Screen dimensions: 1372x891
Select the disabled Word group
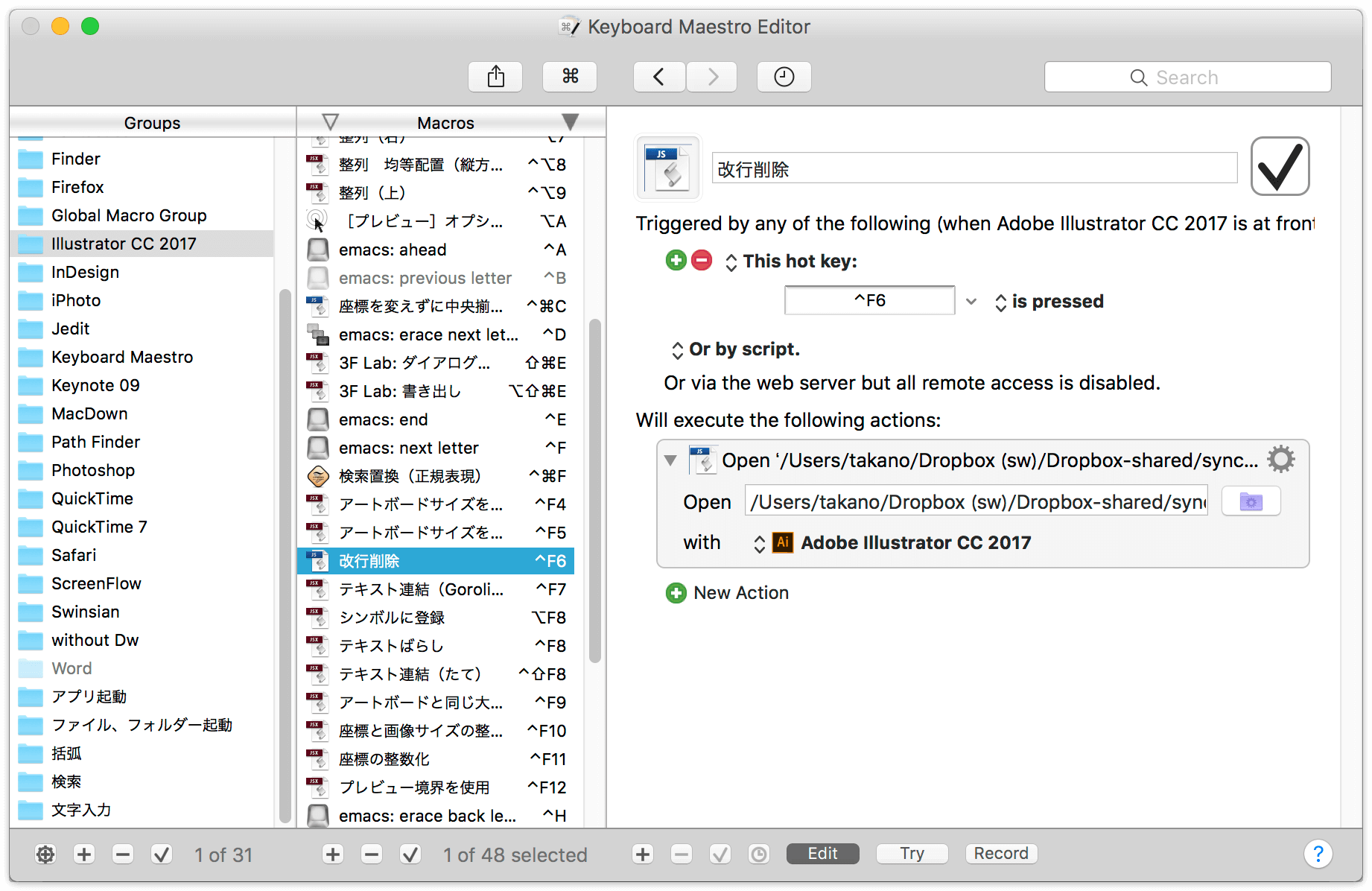pos(142,668)
